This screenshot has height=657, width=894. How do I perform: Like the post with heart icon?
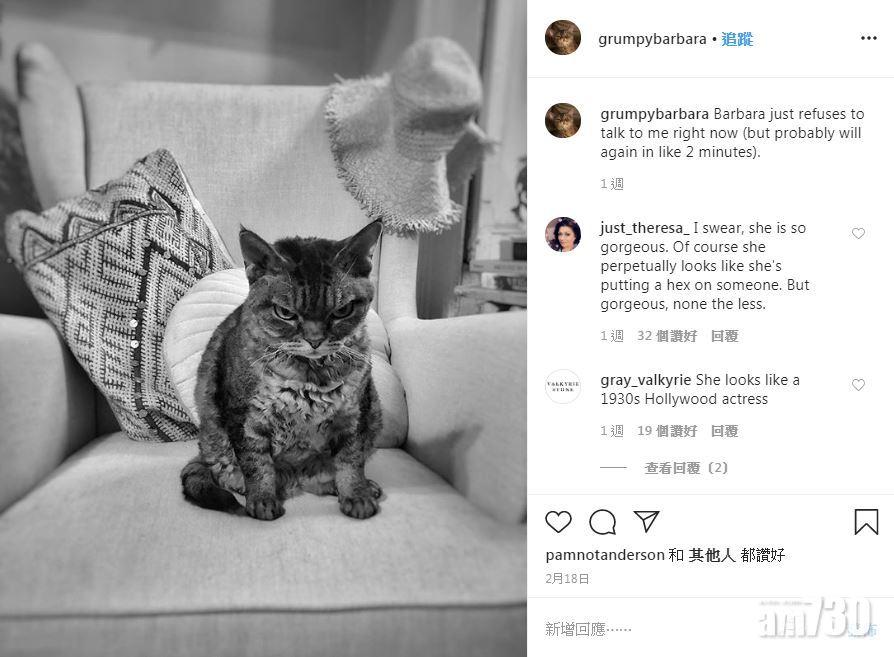tap(558, 521)
